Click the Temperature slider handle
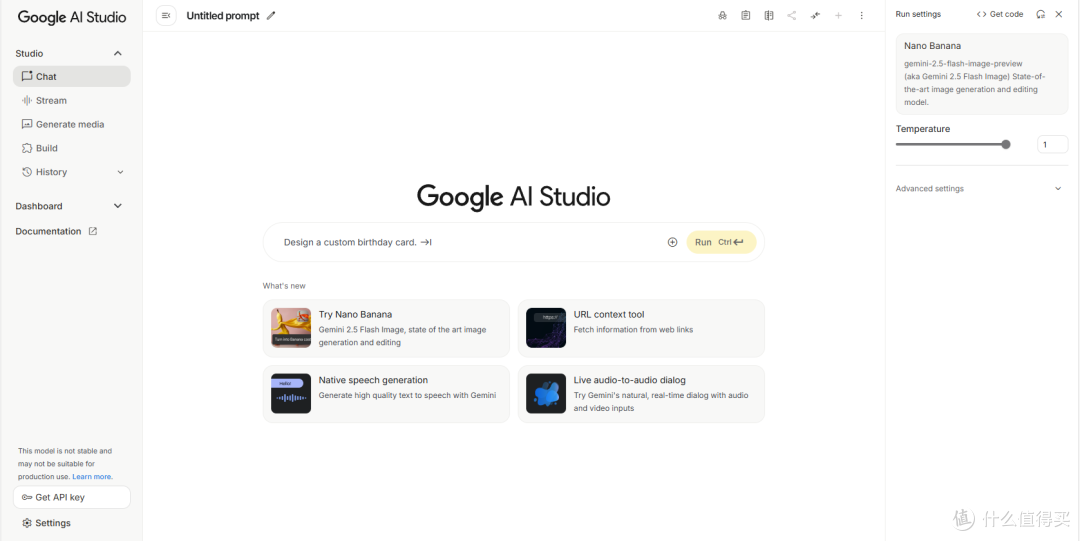 click(1006, 144)
